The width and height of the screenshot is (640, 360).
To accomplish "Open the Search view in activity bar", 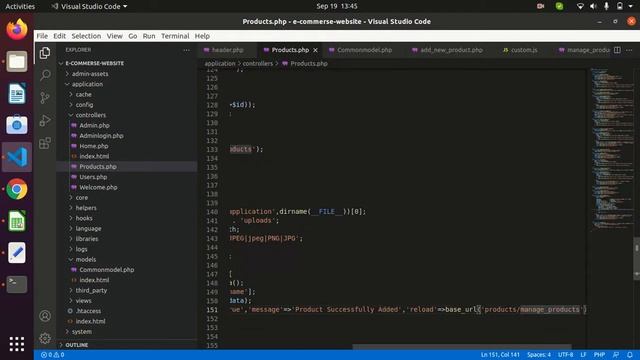I will click(x=45, y=75).
